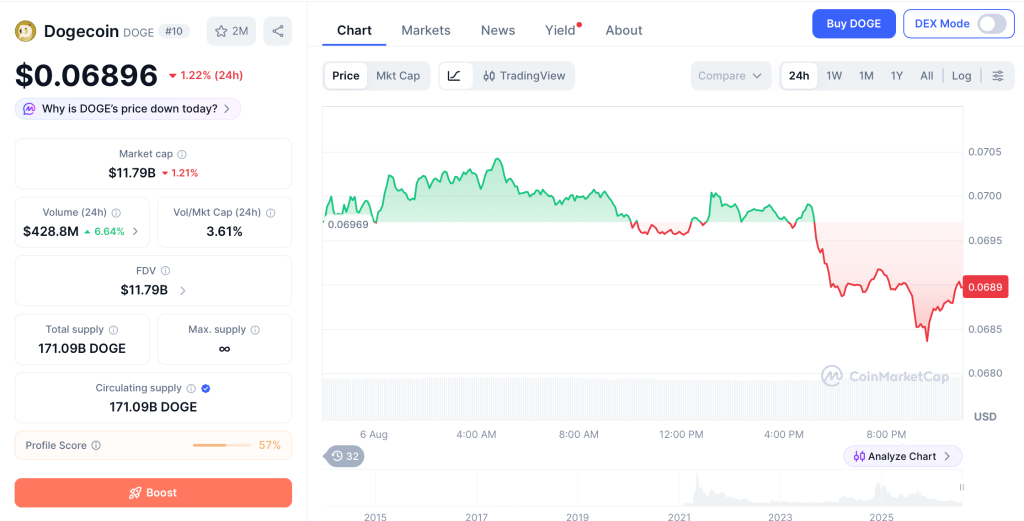
Task: Open the chart settings sliders icon
Action: tap(998, 76)
